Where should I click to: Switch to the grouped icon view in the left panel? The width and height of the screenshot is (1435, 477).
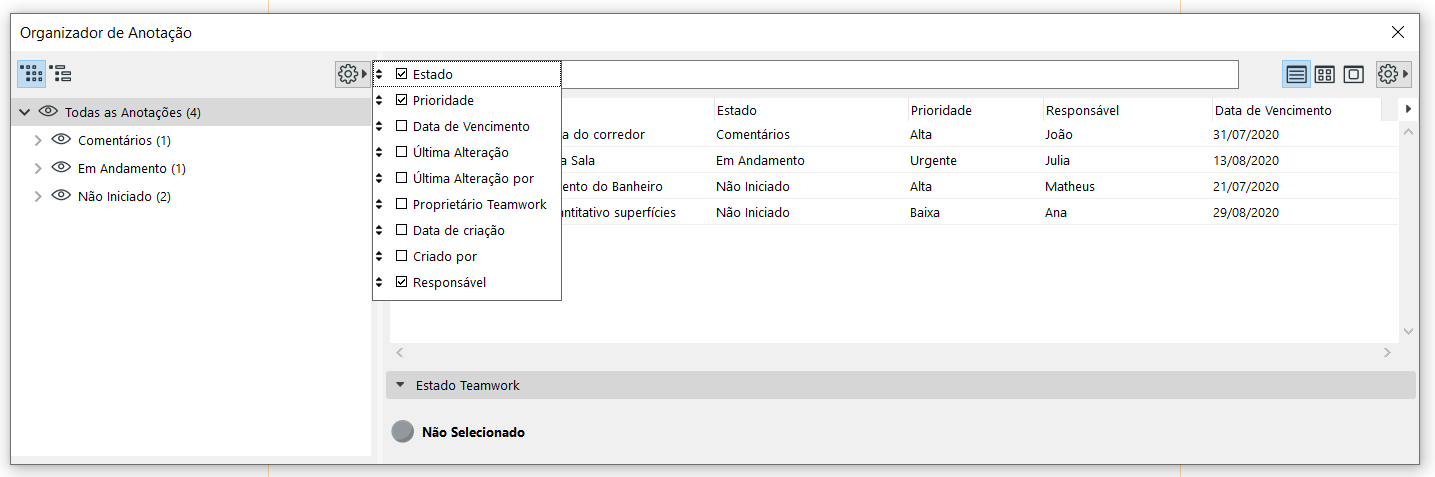tap(32, 74)
